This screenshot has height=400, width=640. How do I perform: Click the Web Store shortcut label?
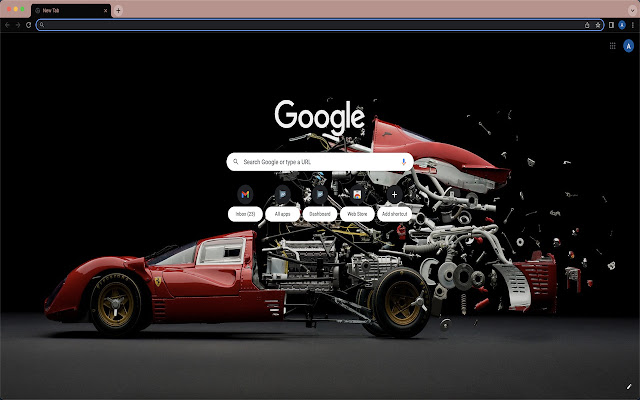click(357, 214)
